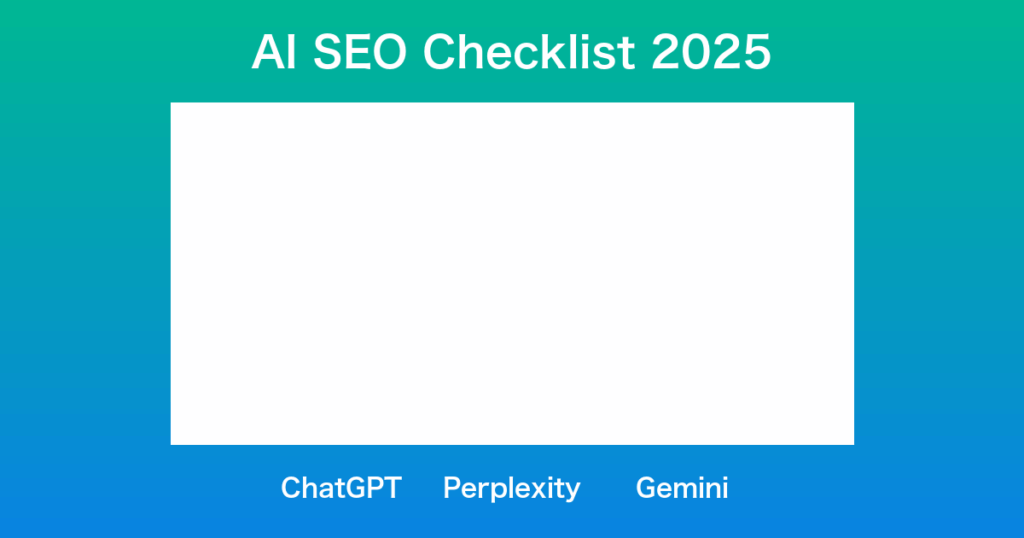Select the Perplexity label
Image resolution: width=1024 pixels, height=538 pixels.
click(x=511, y=488)
